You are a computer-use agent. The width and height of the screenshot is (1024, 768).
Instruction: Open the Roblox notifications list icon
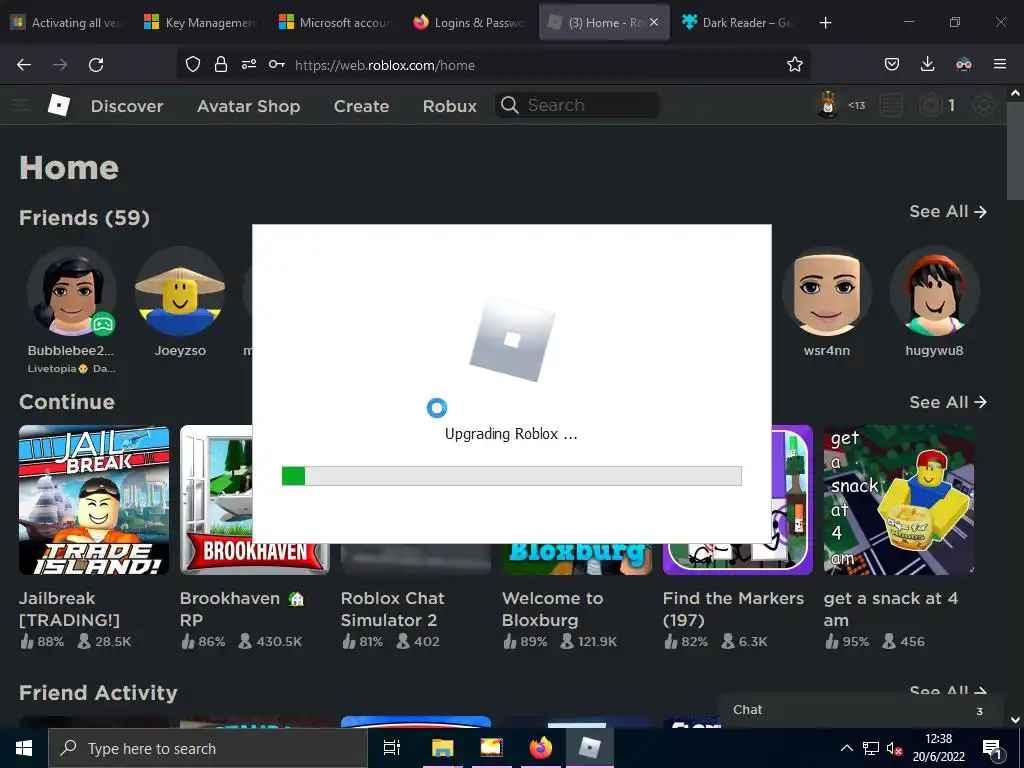click(891, 105)
